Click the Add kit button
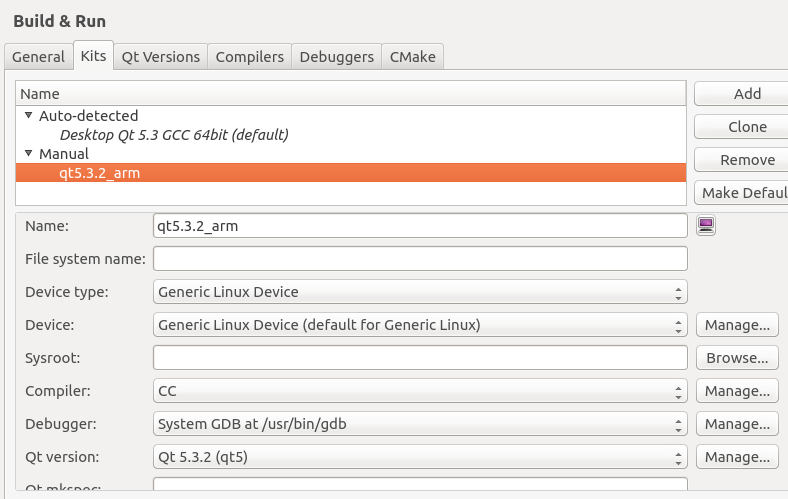The image size is (788, 499). [742, 94]
